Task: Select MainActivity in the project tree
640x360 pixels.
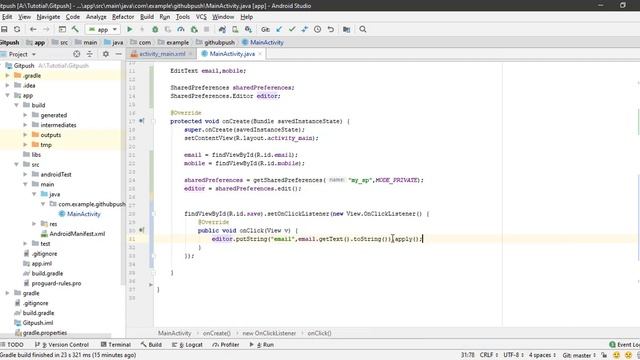Action: point(84,214)
